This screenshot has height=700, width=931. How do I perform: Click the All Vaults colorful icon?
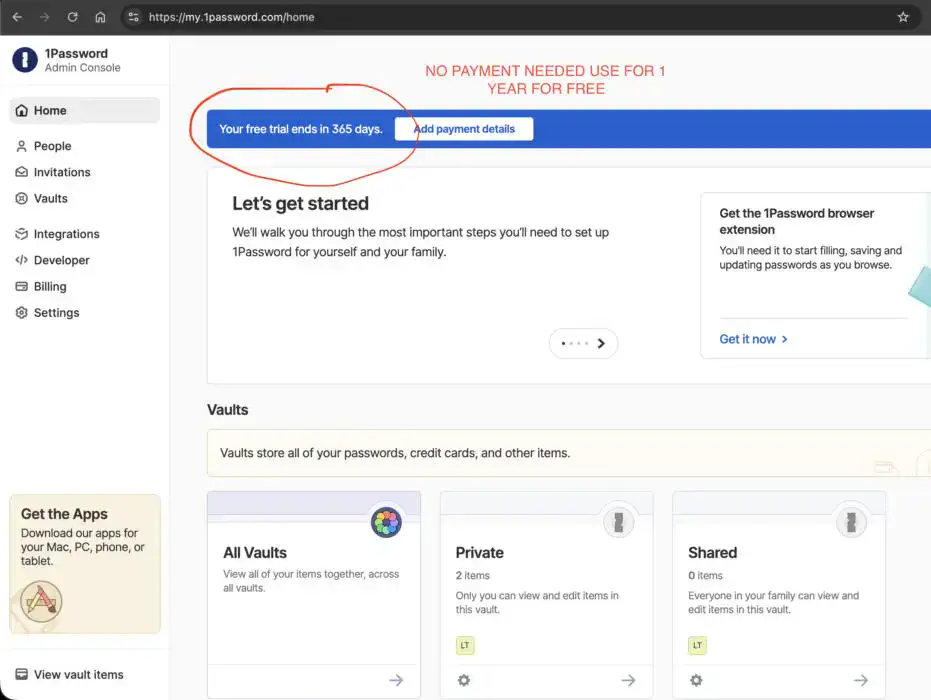[x=386, y=522]
